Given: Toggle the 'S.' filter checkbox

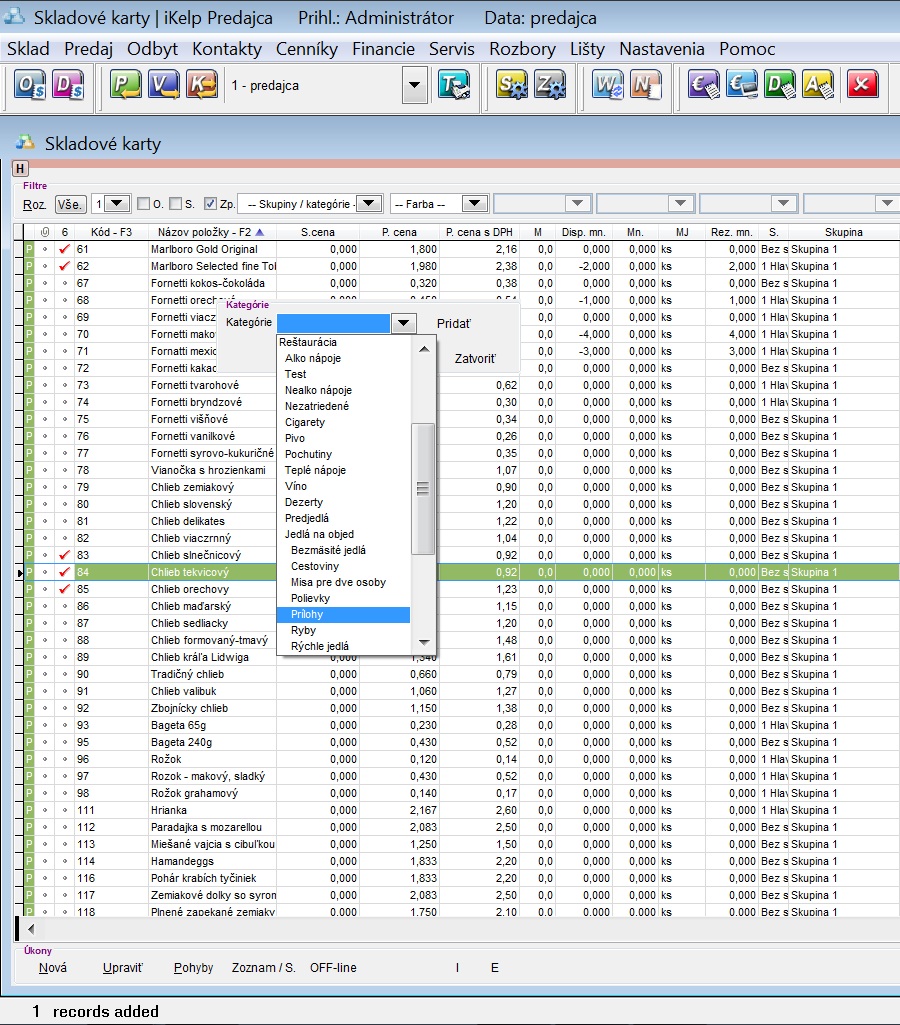Looking at the screenshot, I should coord(175,204).
